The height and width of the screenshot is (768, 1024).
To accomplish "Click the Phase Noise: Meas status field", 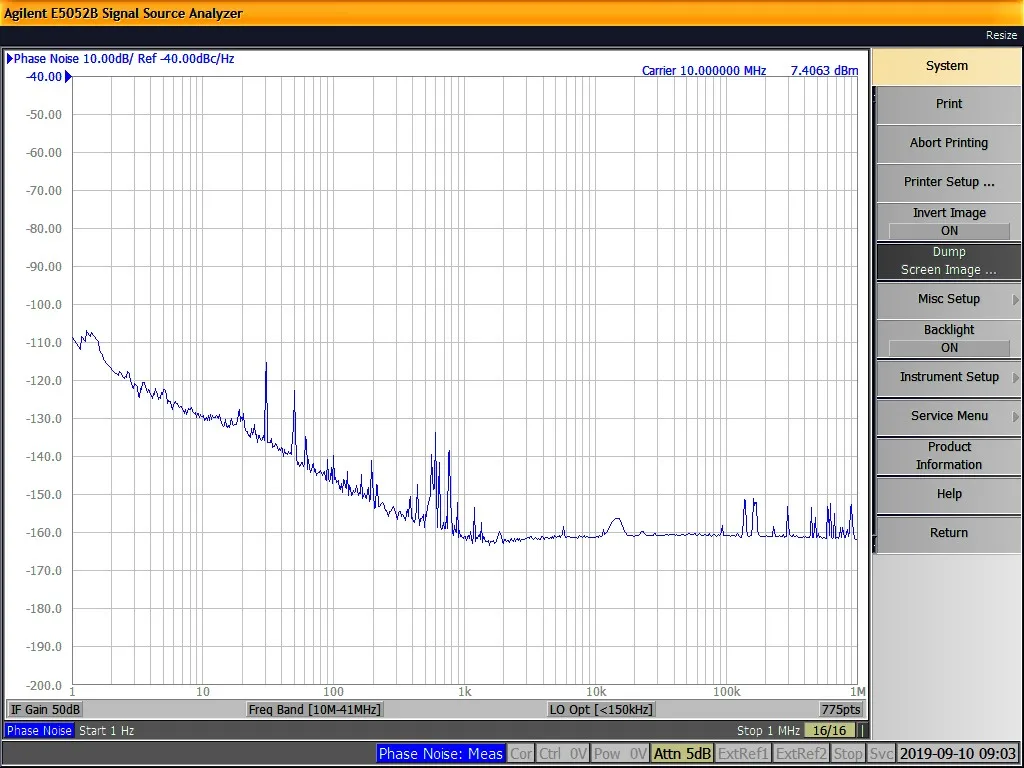I will [441, 754].
